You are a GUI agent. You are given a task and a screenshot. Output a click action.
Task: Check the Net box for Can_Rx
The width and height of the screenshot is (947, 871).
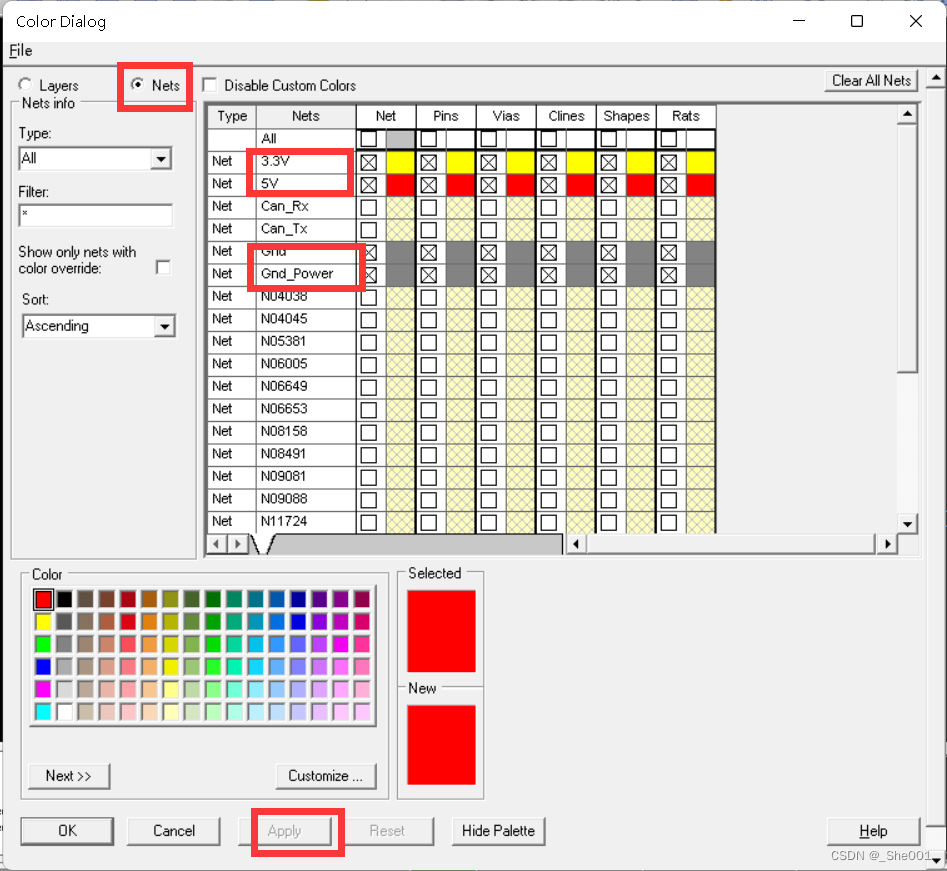click(369, 207)
